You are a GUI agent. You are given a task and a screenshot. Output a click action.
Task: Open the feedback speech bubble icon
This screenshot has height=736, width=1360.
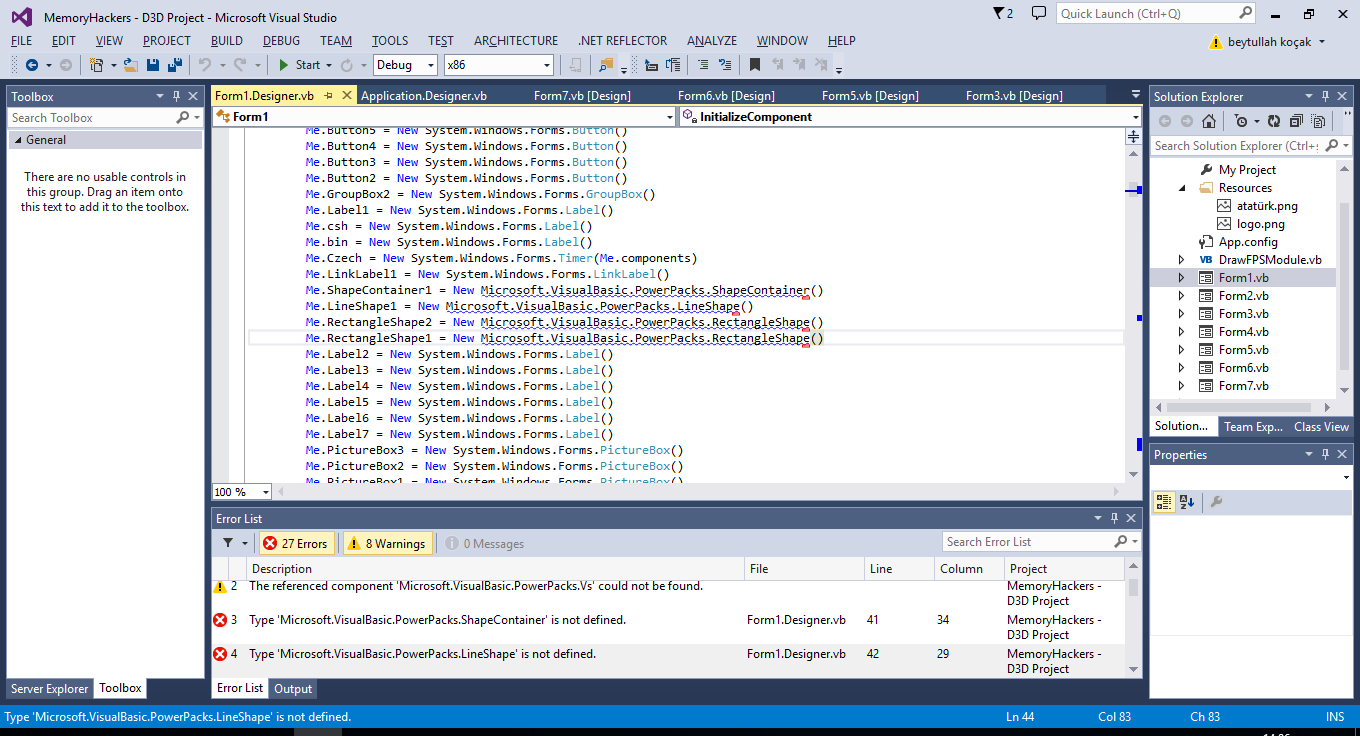pos(1039,14)
